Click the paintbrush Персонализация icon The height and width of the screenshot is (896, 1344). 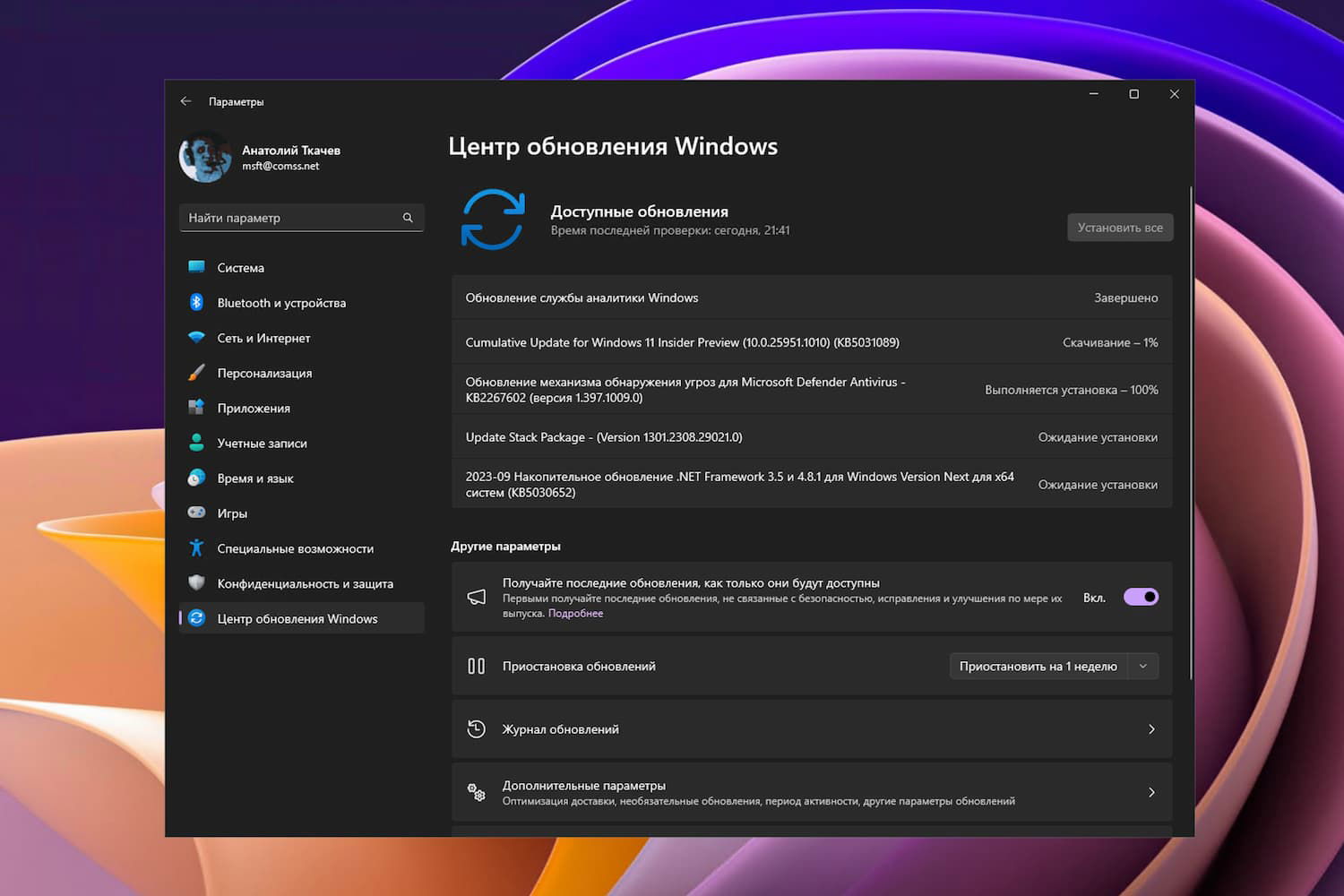(x=196, y=373)
